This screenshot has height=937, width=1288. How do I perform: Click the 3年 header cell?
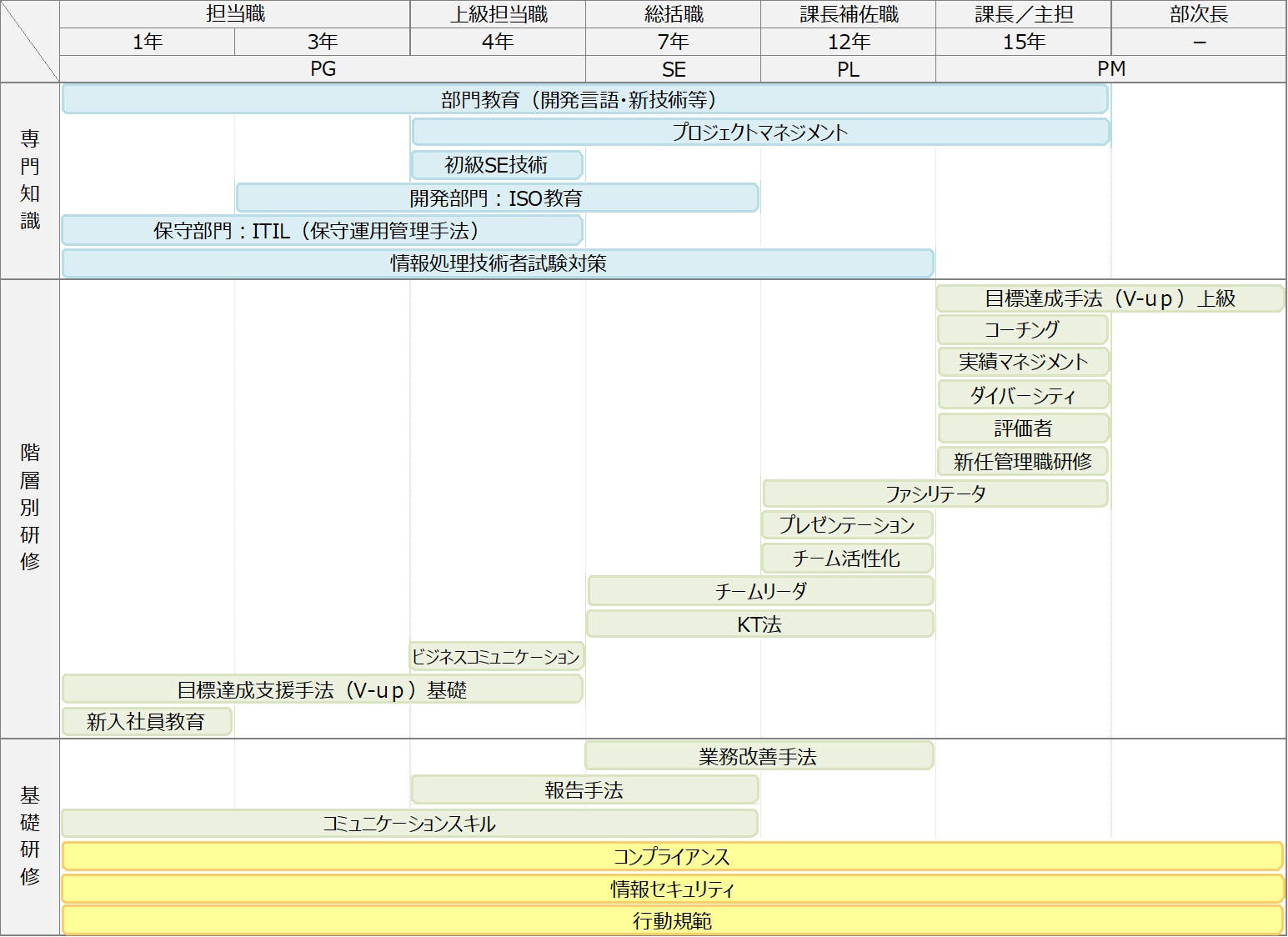click(323, 42)
